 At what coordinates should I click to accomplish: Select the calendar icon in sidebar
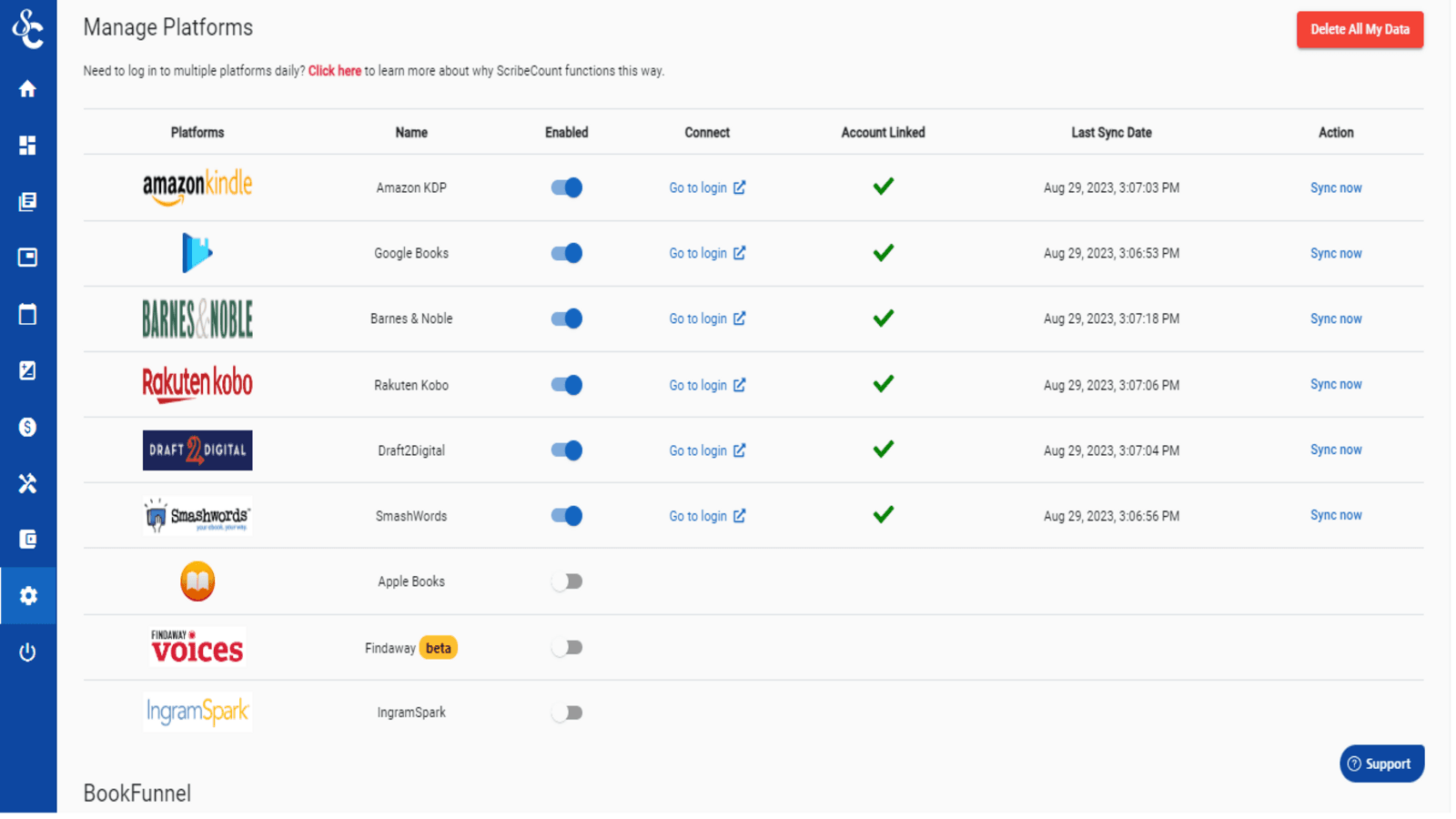click(27, 315)
